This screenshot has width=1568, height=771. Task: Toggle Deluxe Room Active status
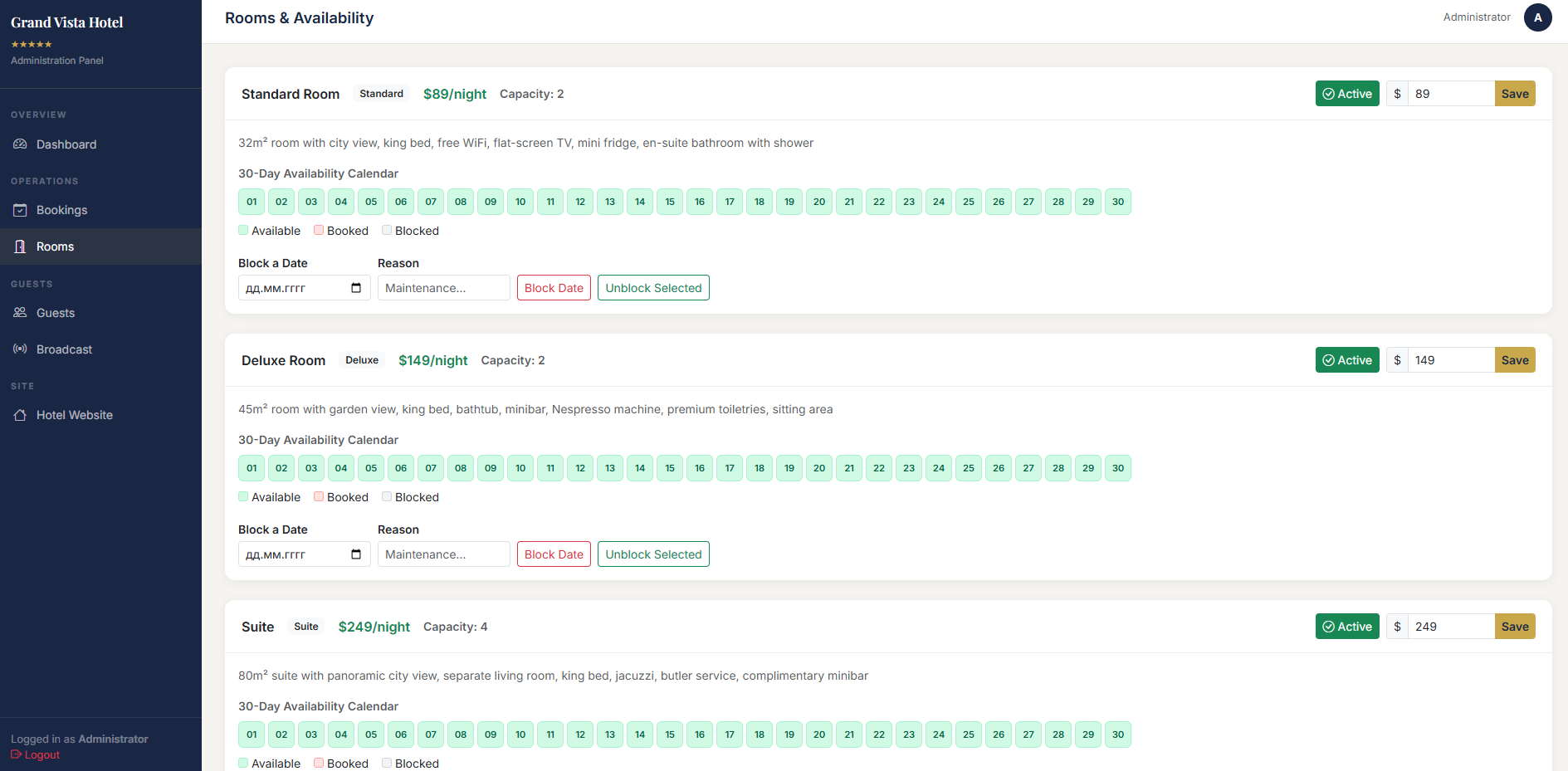1347,360
